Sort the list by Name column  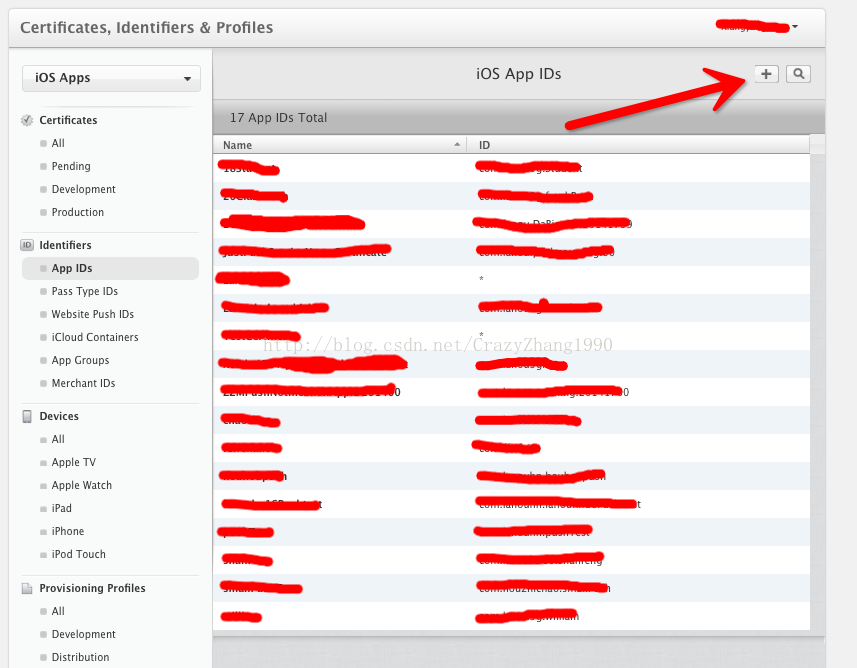pos(339,145)
